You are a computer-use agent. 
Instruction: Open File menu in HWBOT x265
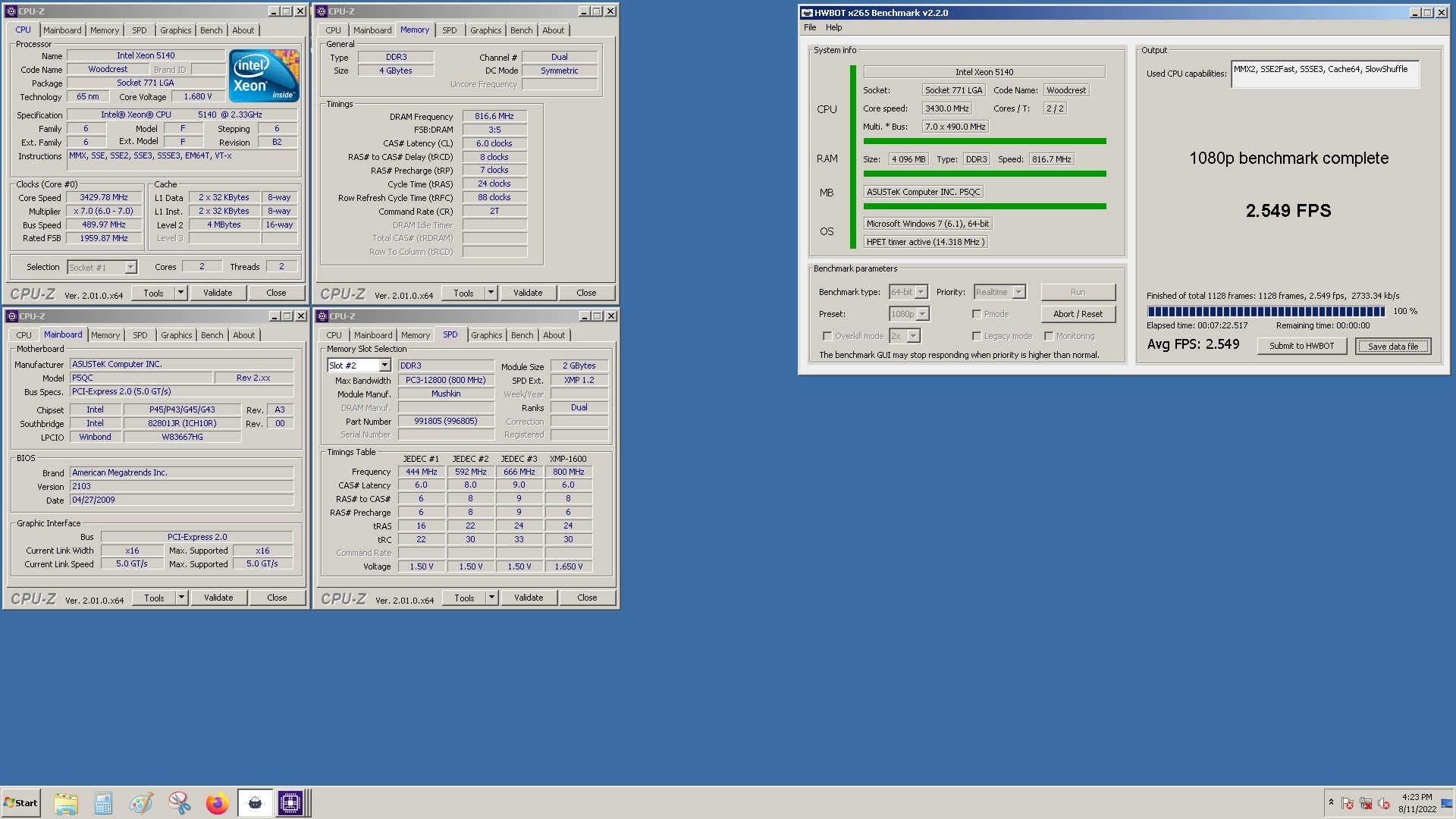(810, 27)
